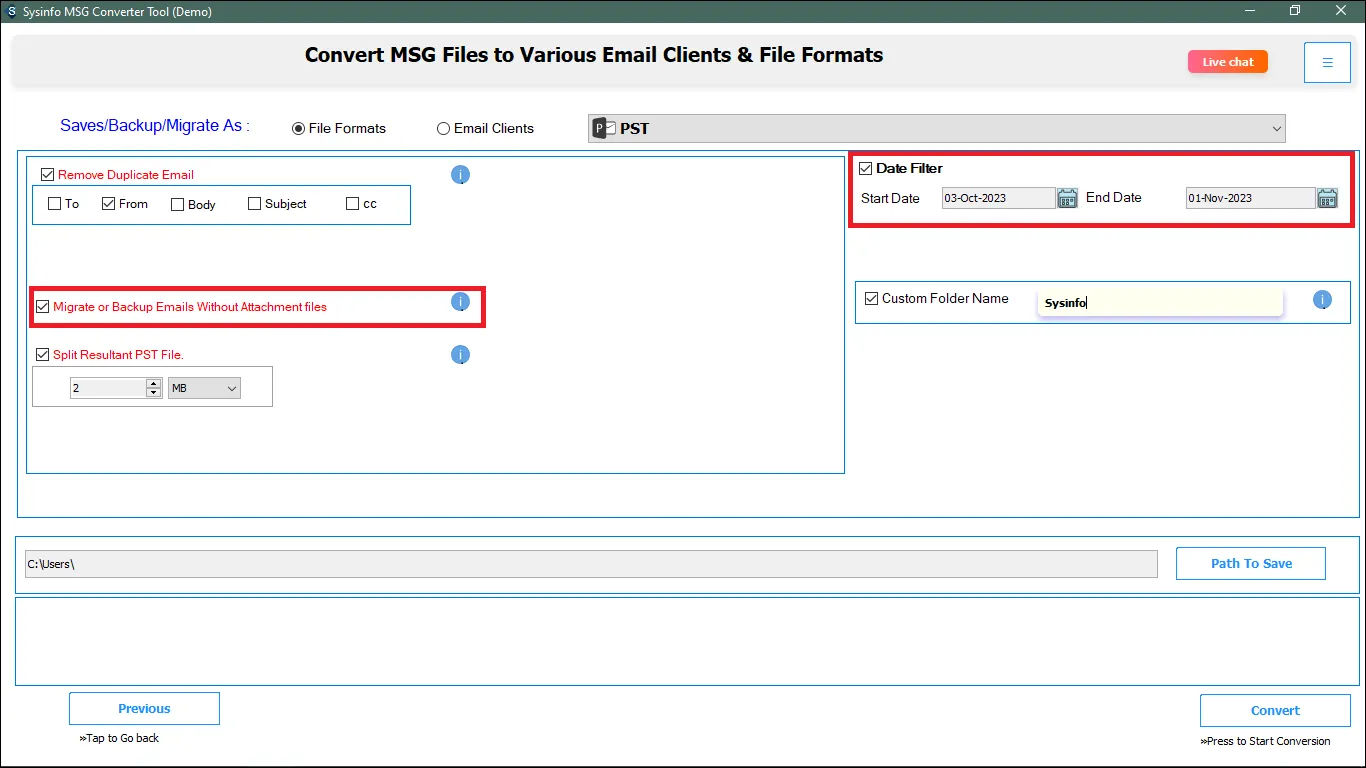Focus the Custom Folder Name text field
1366x768 pixels.
pyautogui.click(x=1160, y=303)
